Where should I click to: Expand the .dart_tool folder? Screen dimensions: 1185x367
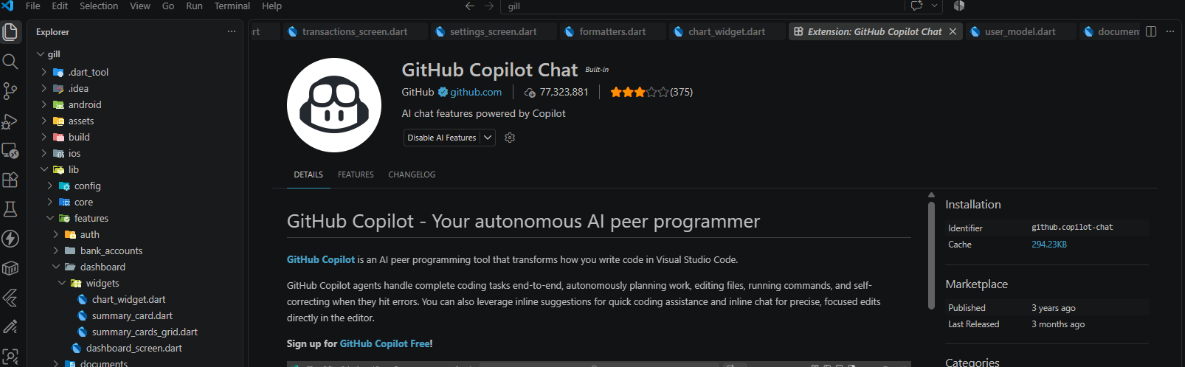pyautogui.click(x=45, y=72)
